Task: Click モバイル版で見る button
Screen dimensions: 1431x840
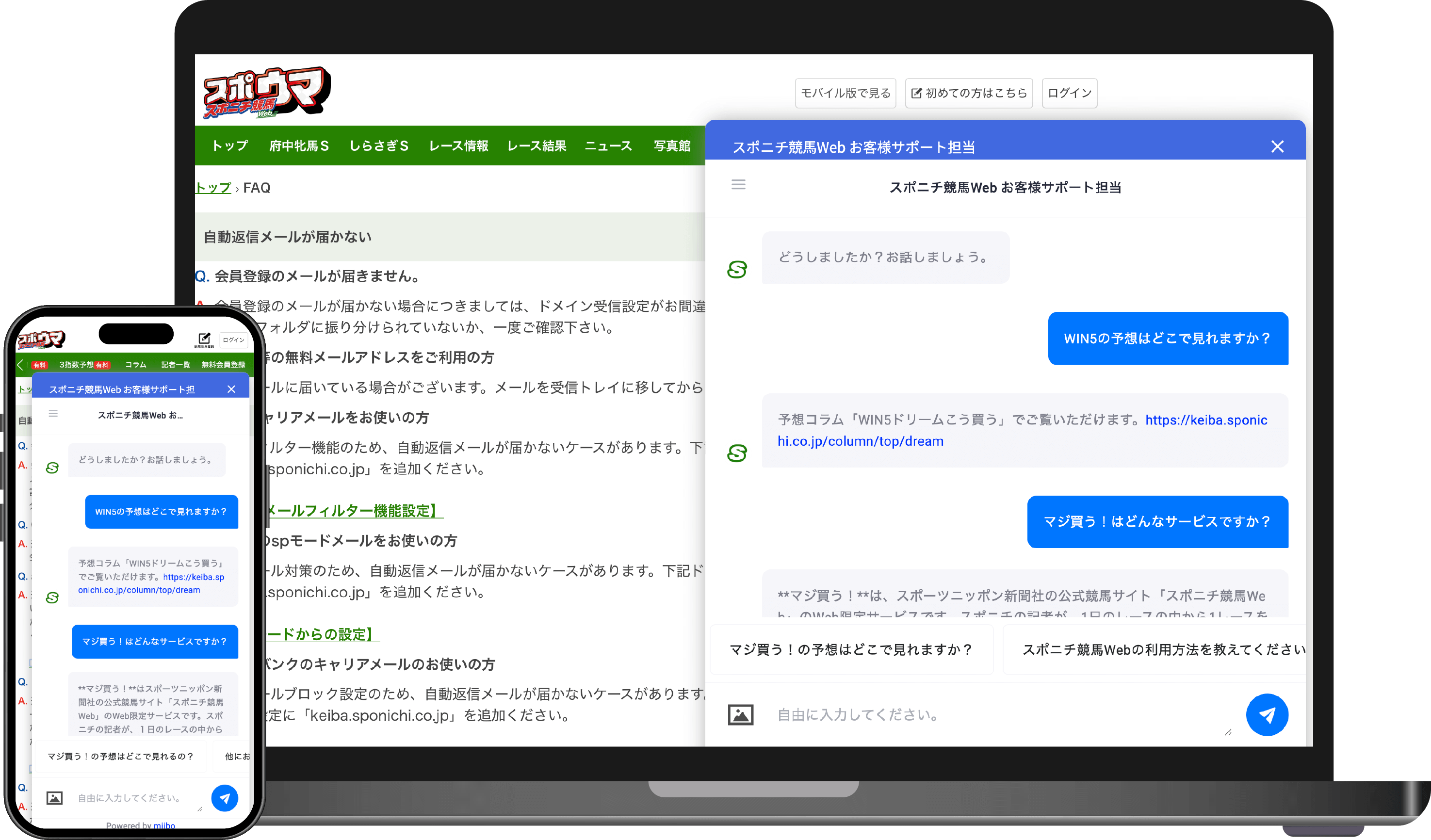Action: tap(845, 93)
